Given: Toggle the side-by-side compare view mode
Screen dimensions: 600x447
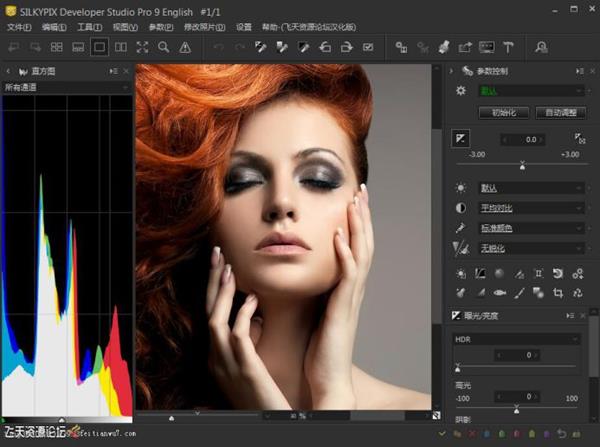Looking at the screenshot, I should pos(121,47).
